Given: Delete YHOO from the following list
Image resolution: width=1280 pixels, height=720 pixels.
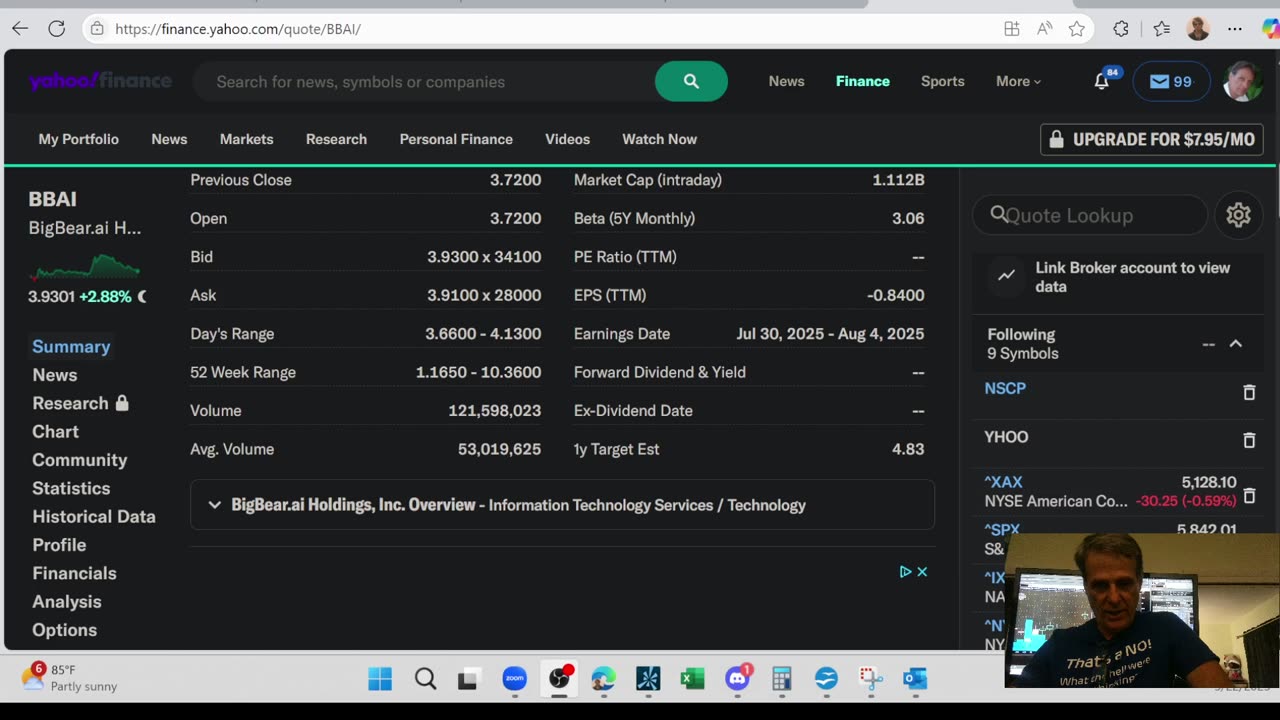Looking at the screenshot, I should click(x=1249, y=440).
